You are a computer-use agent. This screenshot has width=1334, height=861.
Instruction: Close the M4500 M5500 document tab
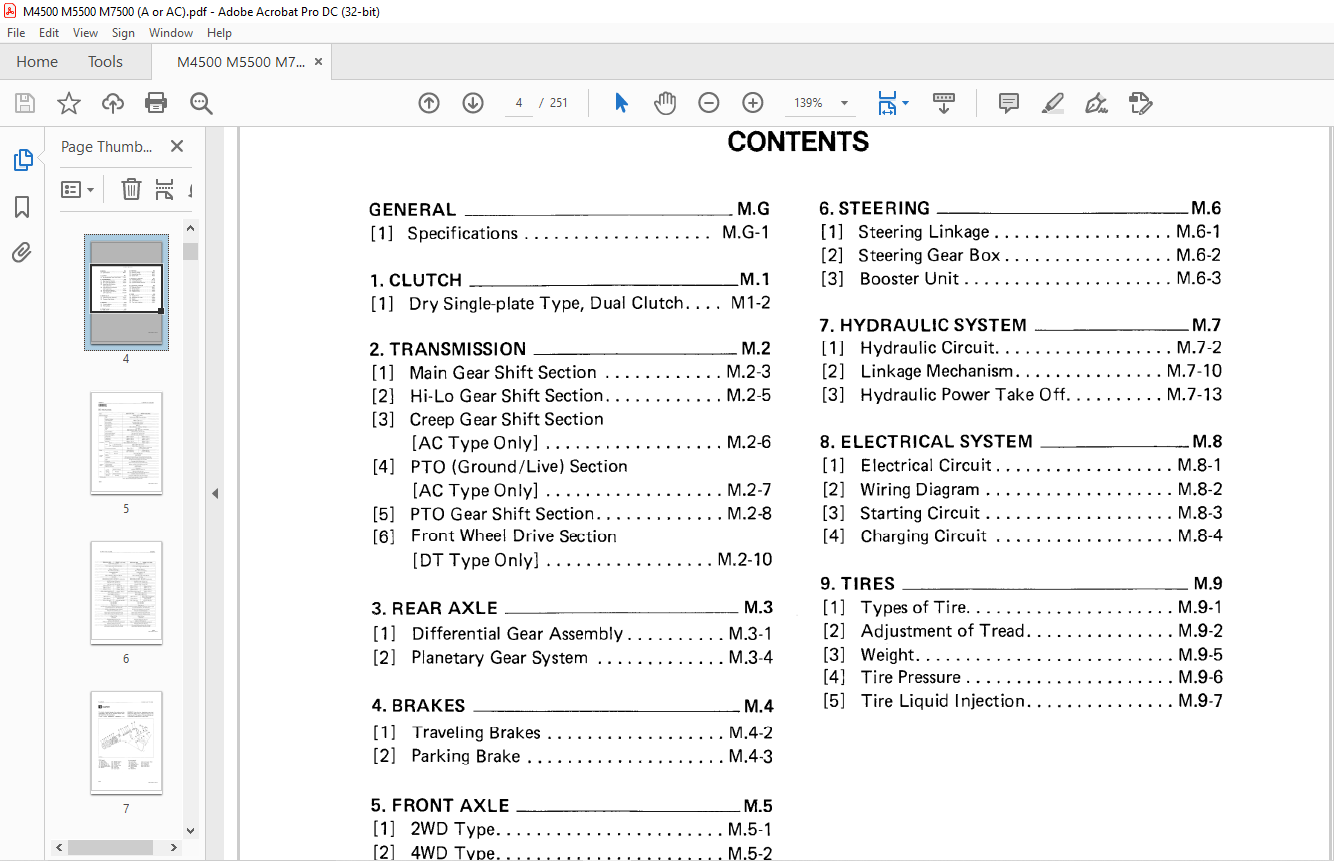(318, 62)
